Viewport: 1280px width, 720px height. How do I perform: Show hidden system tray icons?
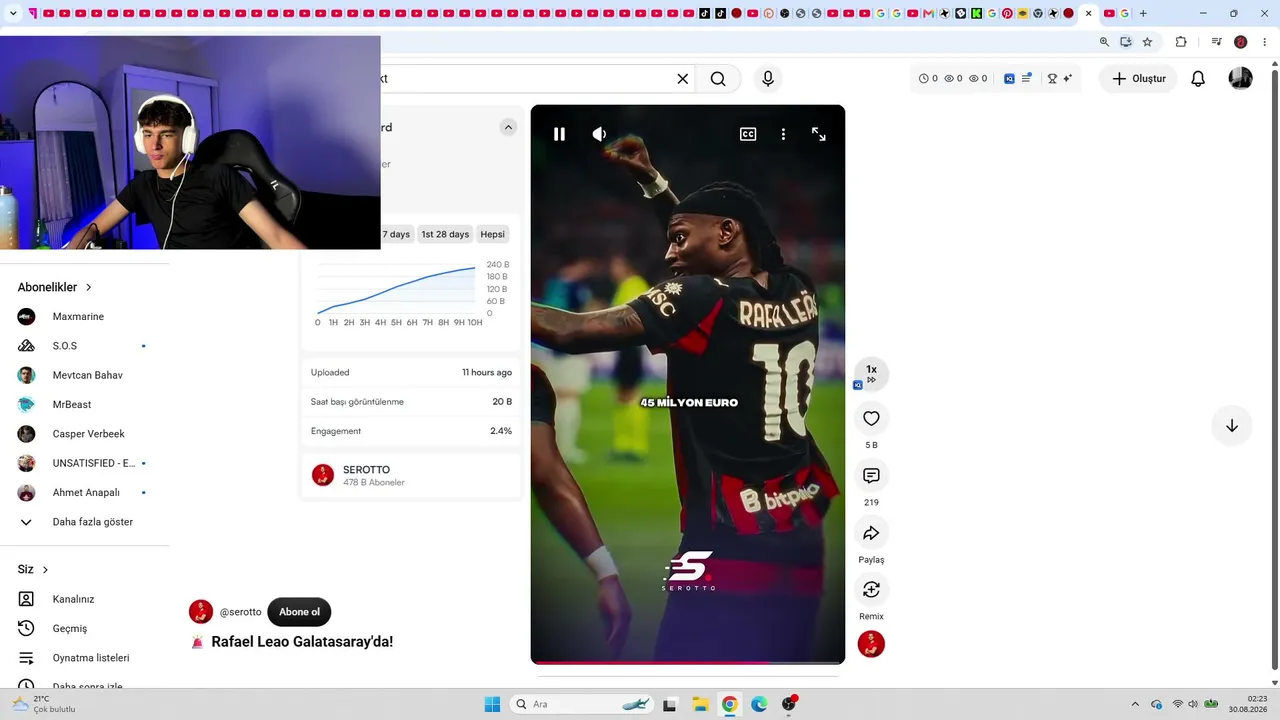click(x=1134, y=704)
